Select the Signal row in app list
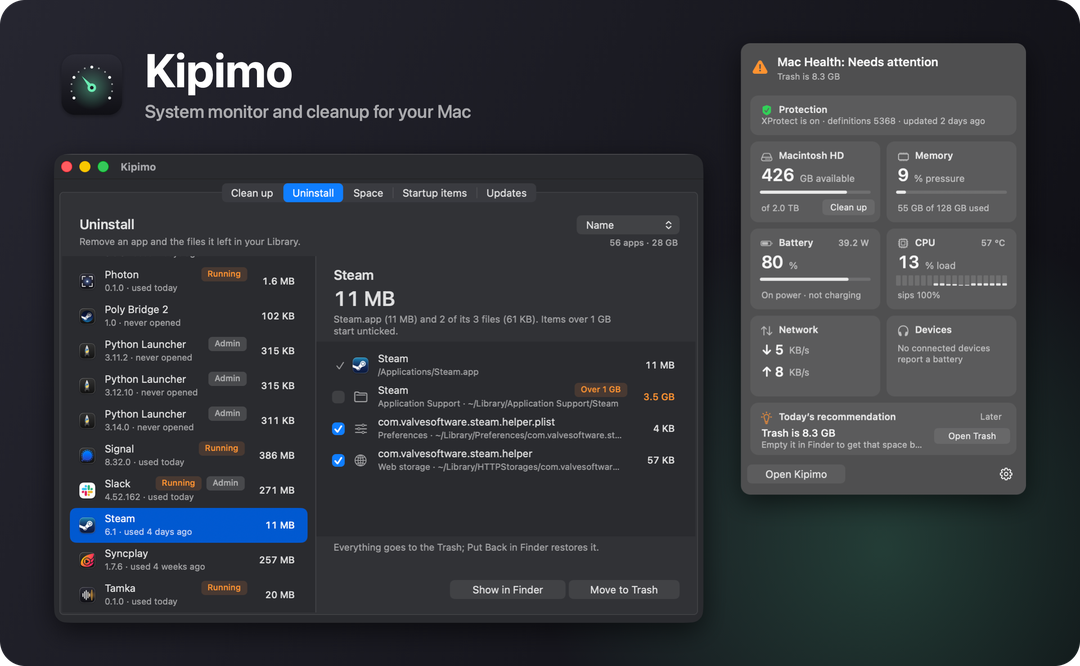1080x666 pixels. [188, 455]
